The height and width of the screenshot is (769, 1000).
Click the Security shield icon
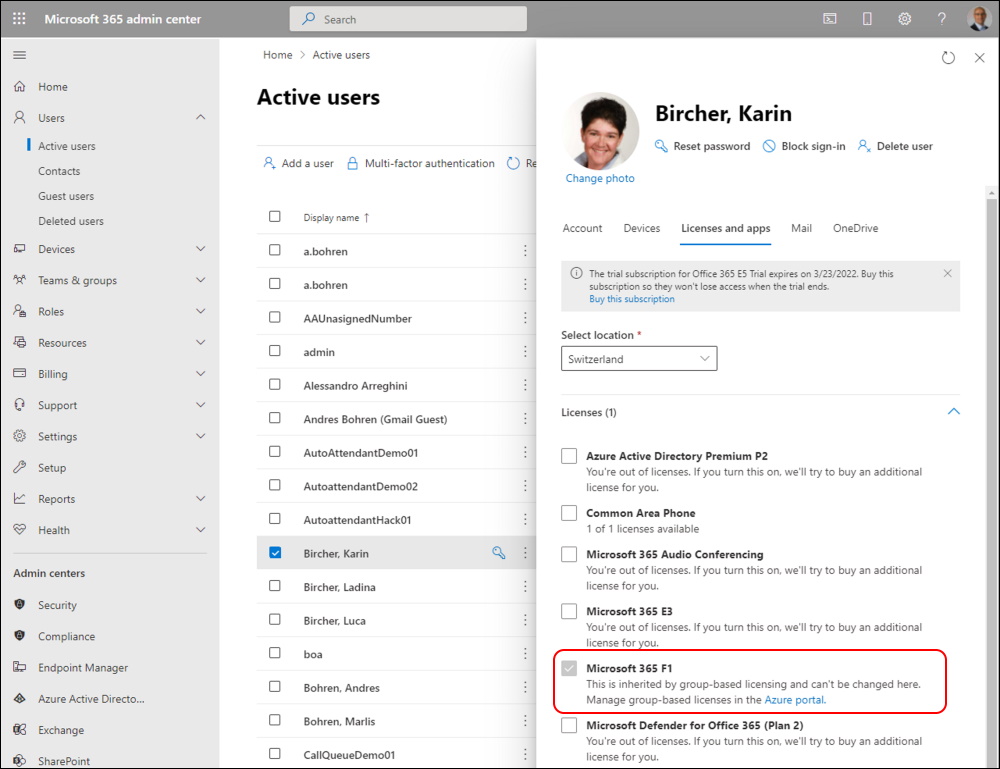click(x=20, y=604)
